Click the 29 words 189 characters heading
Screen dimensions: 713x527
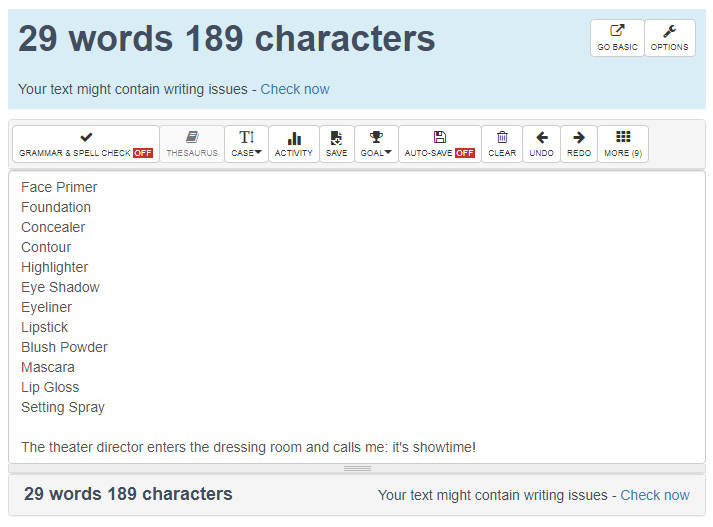click(x=227, y=39)
